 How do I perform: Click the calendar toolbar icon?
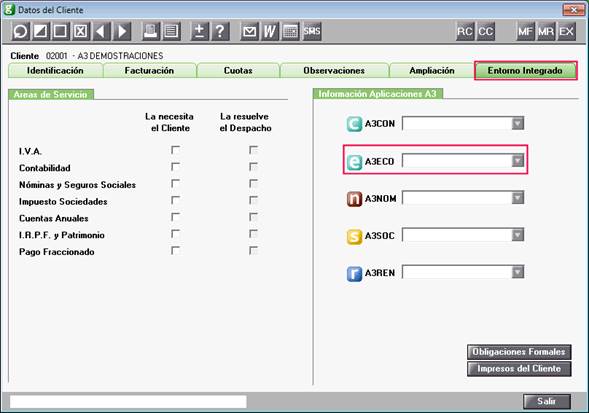(x=290, y=31)
